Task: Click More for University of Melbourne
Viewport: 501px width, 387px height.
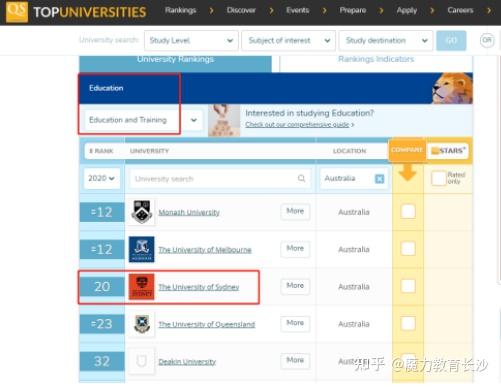Action: coord(295,249)
